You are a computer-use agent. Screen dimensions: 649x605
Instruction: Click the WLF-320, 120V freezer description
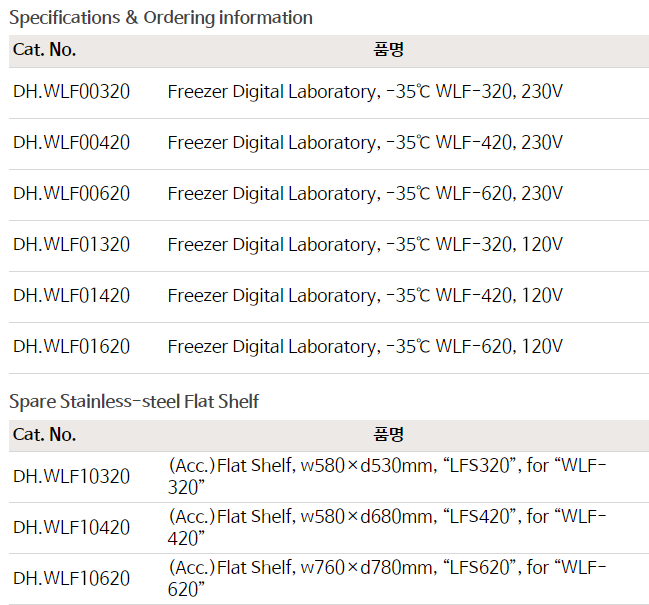point(365,245)
